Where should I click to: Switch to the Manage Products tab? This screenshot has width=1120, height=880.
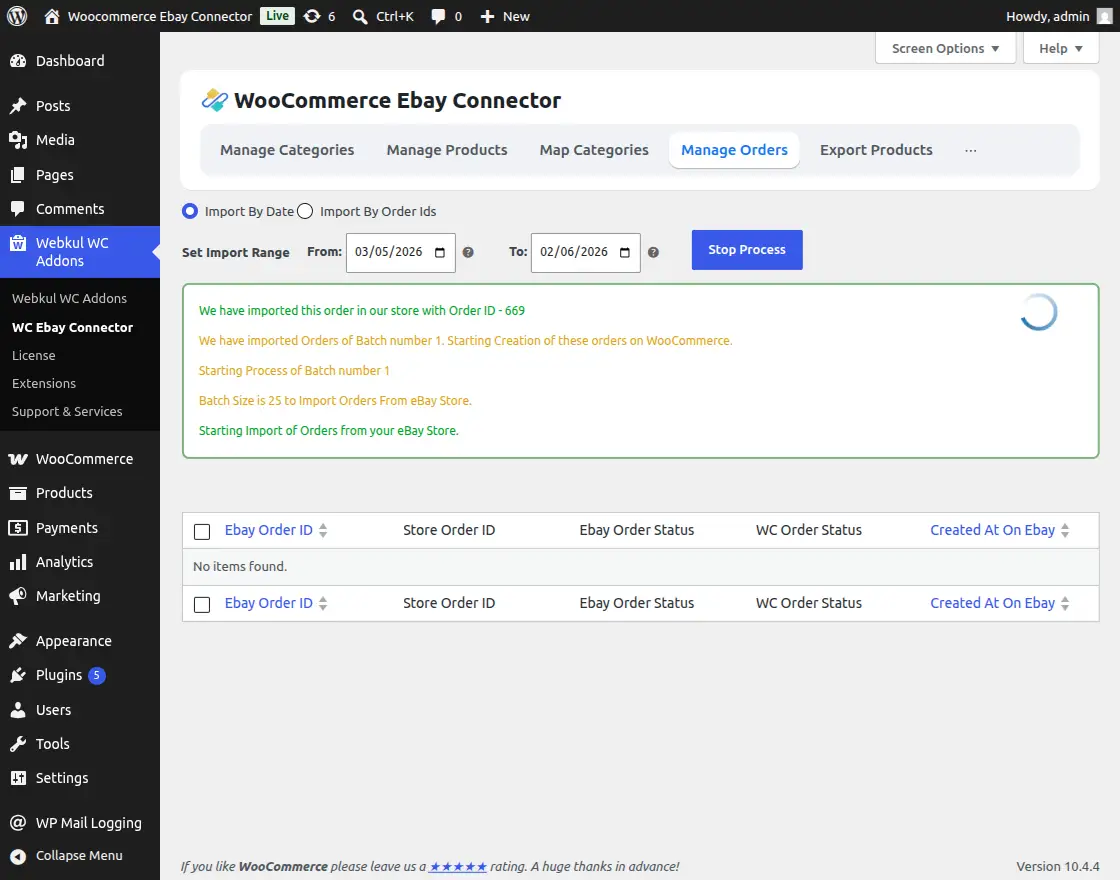[x=447, y=150]
